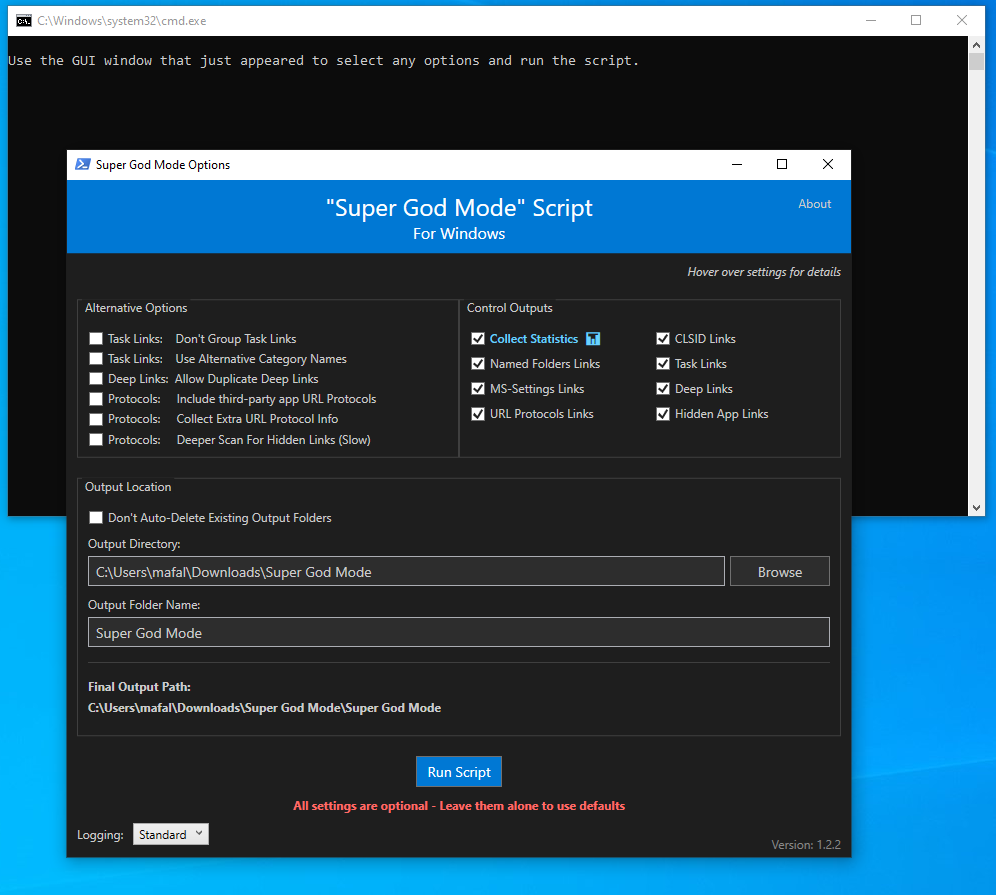
Task: Click the Output Directory text field
Action: [x=406, y=572]
